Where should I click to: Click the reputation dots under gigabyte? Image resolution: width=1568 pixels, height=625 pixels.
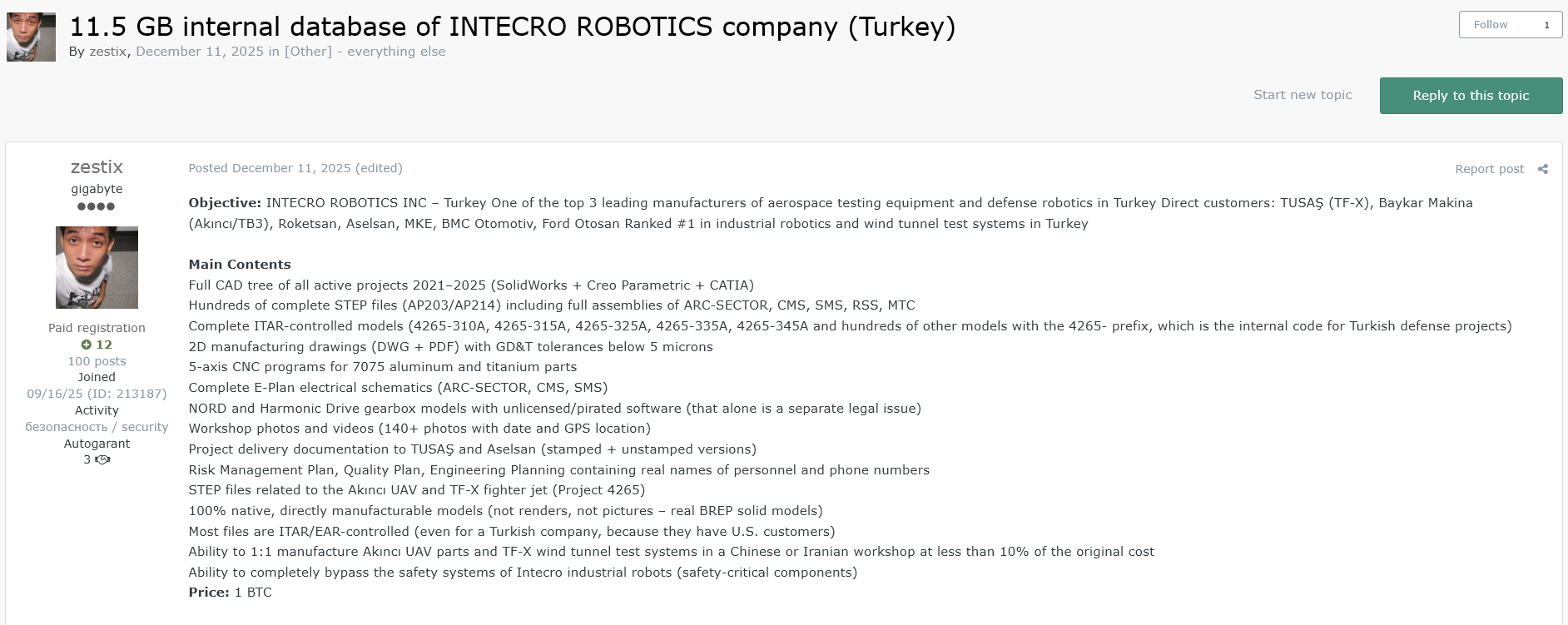[97, 206]
